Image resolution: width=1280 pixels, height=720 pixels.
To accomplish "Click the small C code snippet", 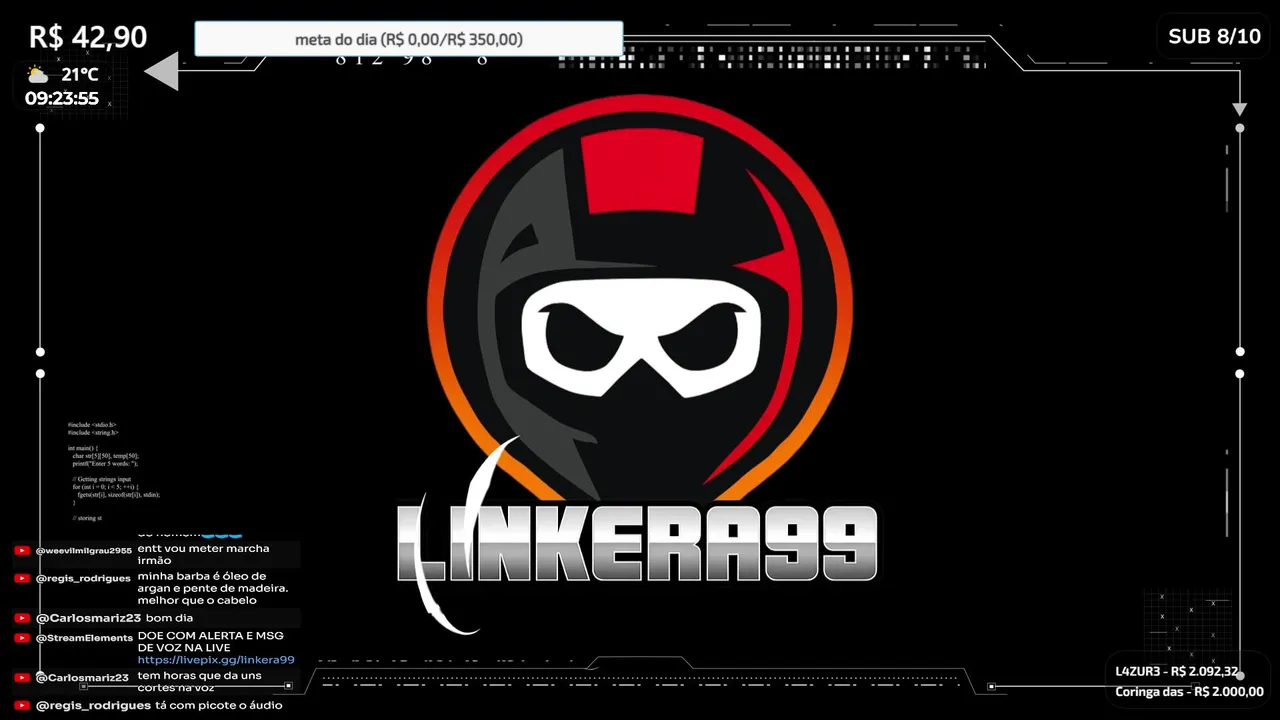I will (114, 471).
